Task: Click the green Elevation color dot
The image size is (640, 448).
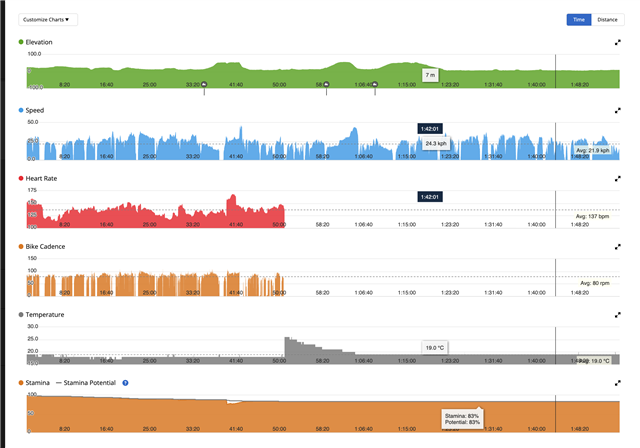Action: tap(22, 42)
